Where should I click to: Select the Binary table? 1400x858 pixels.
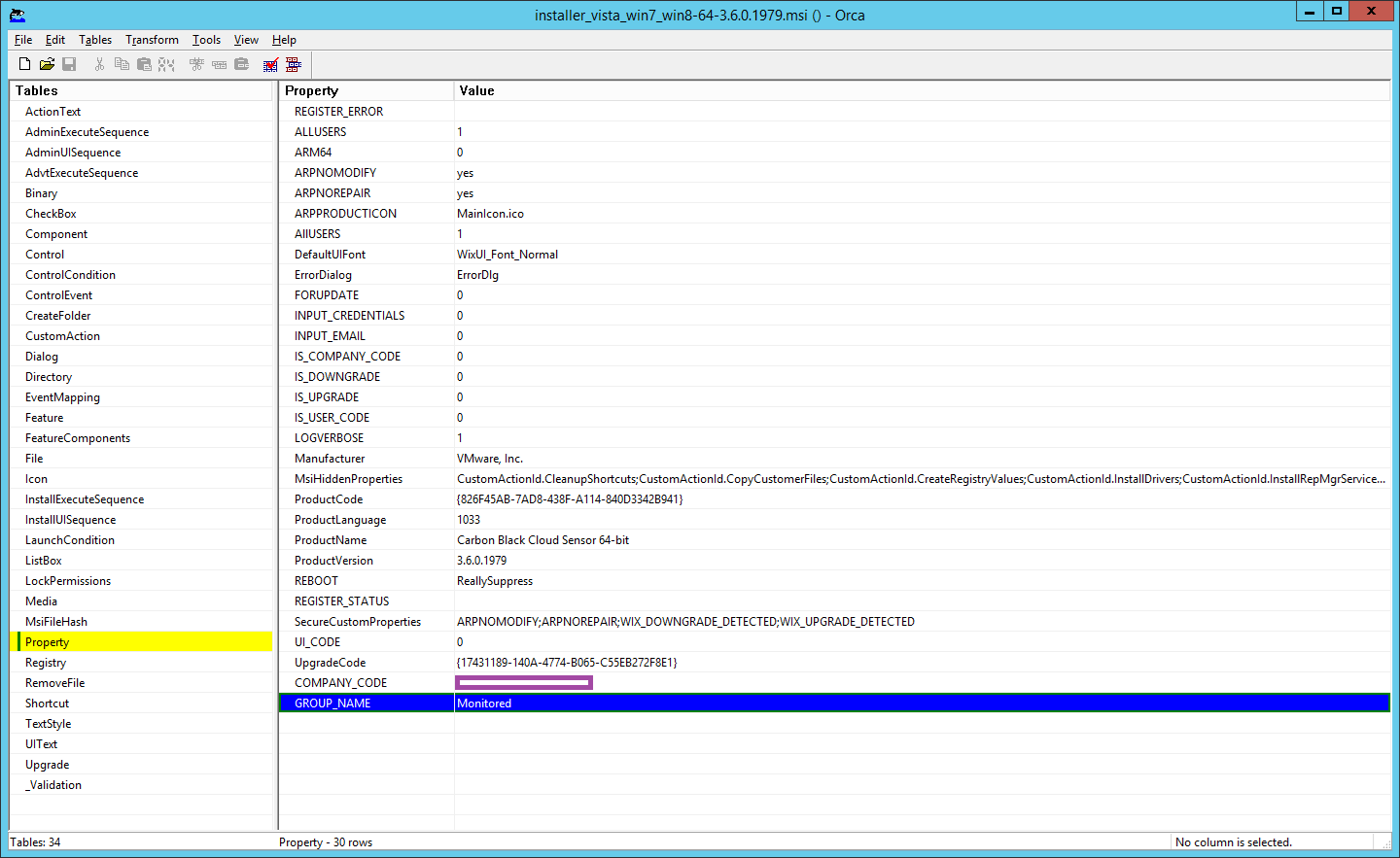click(x=41, y=193)
